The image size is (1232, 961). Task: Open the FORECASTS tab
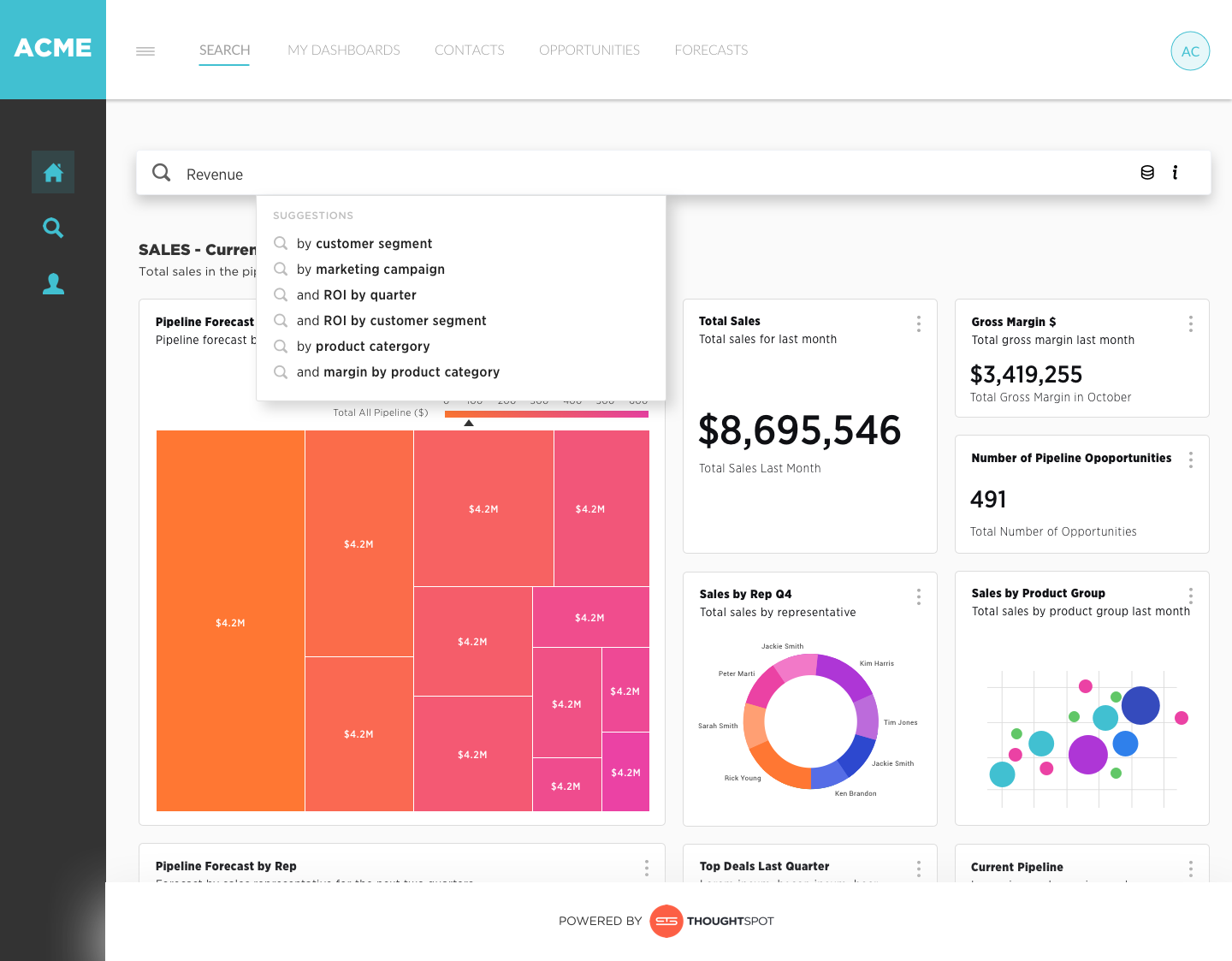coord(711,50)
